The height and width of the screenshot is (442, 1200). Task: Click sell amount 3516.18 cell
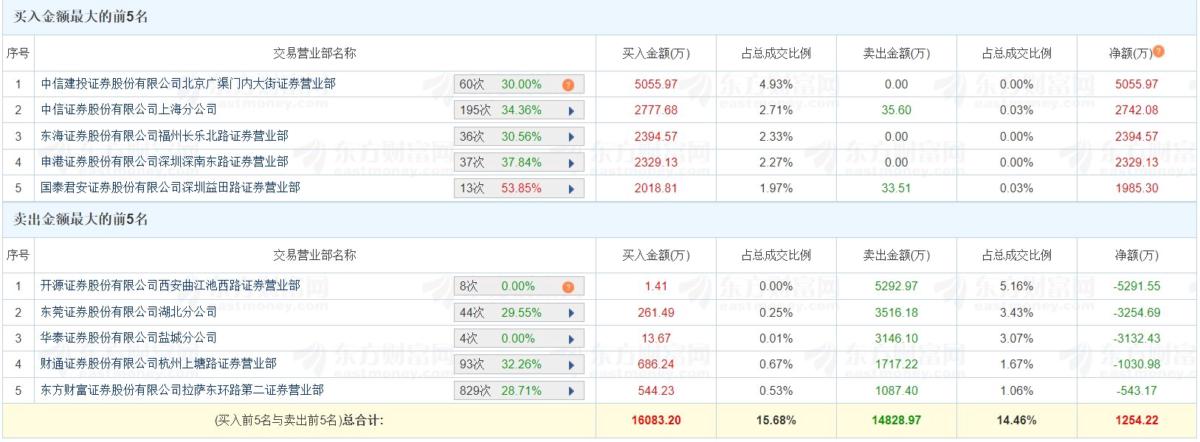pos(896,312)
